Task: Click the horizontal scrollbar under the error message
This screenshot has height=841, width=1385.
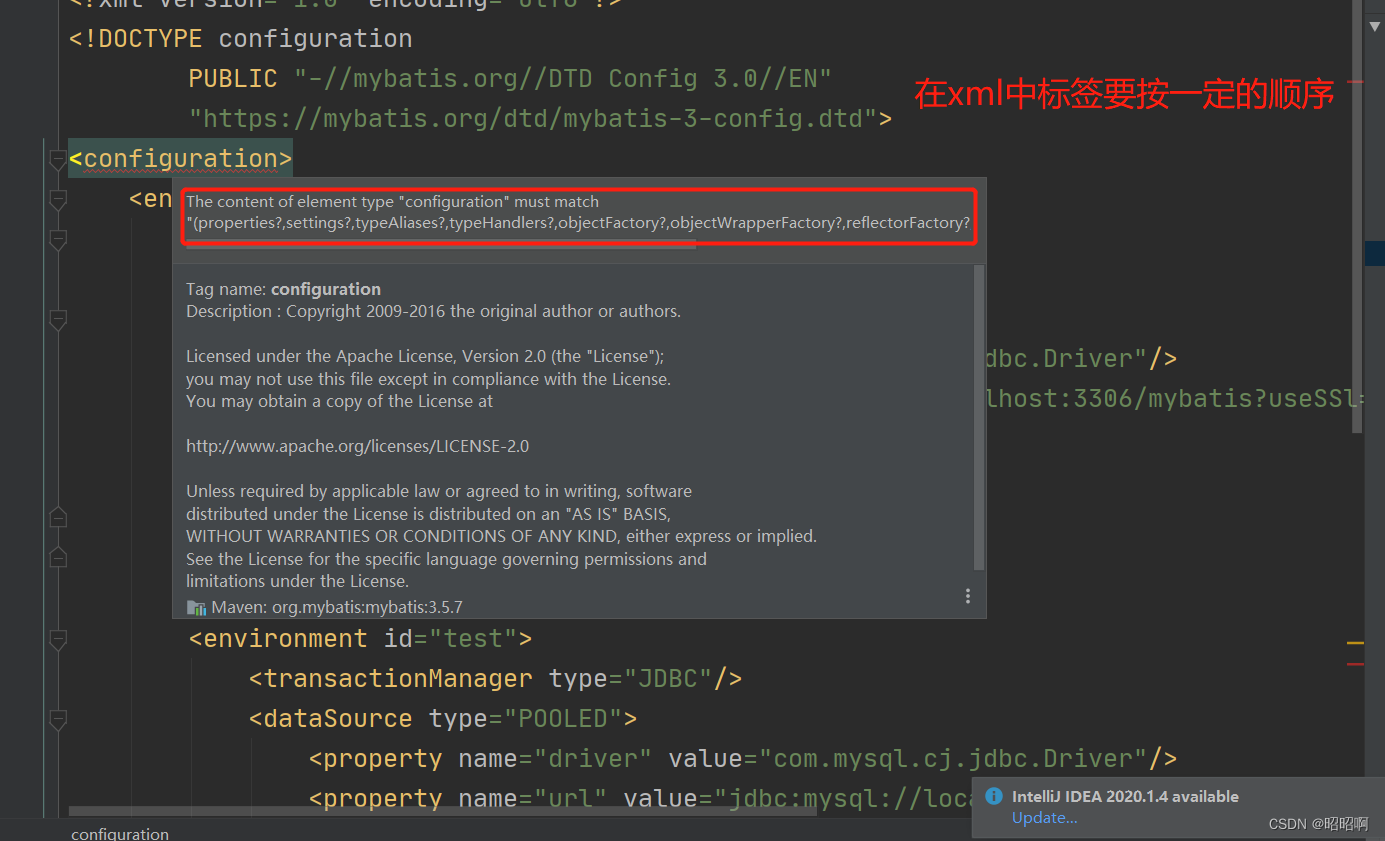Action: tap(440, 244)
